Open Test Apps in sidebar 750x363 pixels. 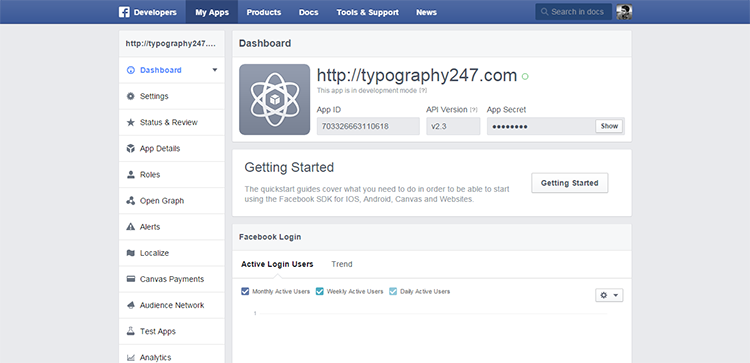coord(171,331)
